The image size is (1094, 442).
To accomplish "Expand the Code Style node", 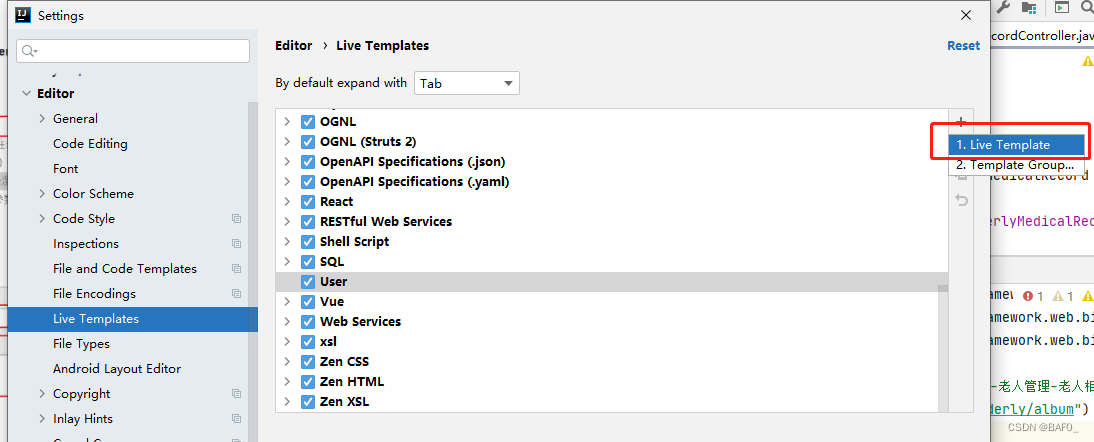I will pyautogui.click(x=43, y=219).
